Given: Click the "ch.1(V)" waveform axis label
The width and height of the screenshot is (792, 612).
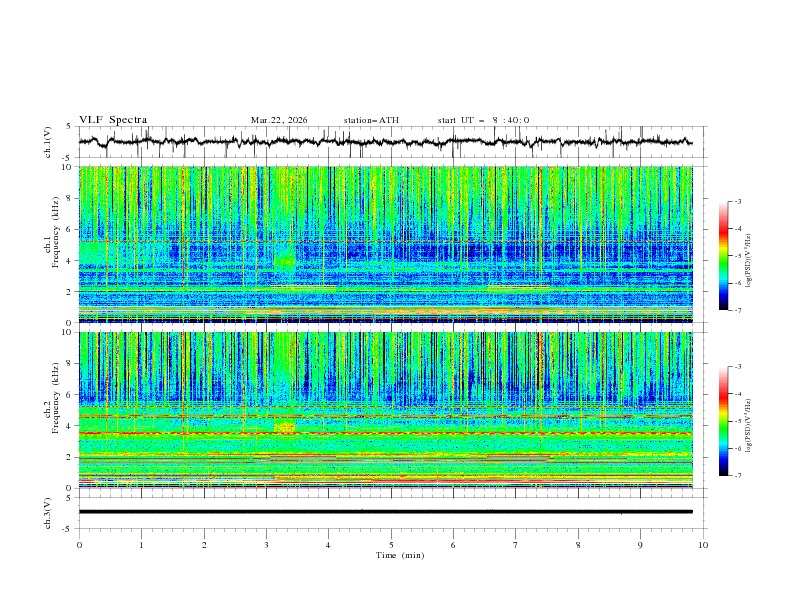Looking at the screenshot, I should pos(48,142).
